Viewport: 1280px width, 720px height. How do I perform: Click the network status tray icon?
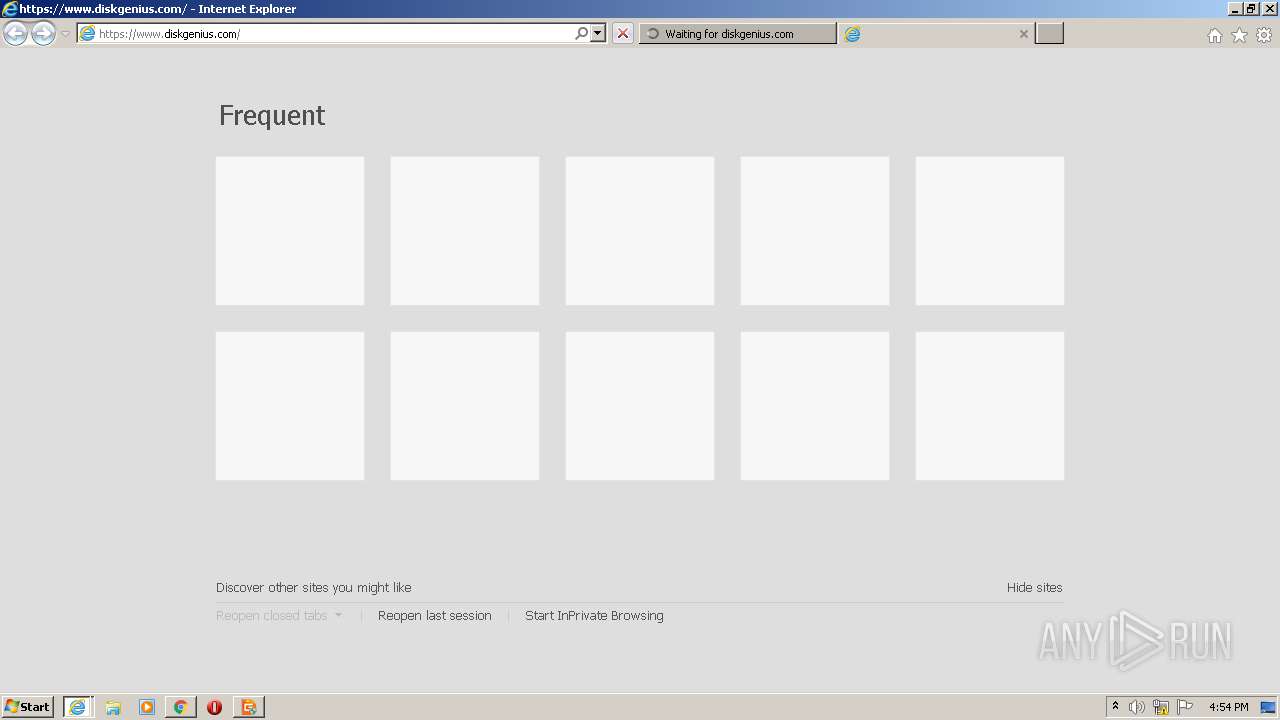coord(1161,707)
